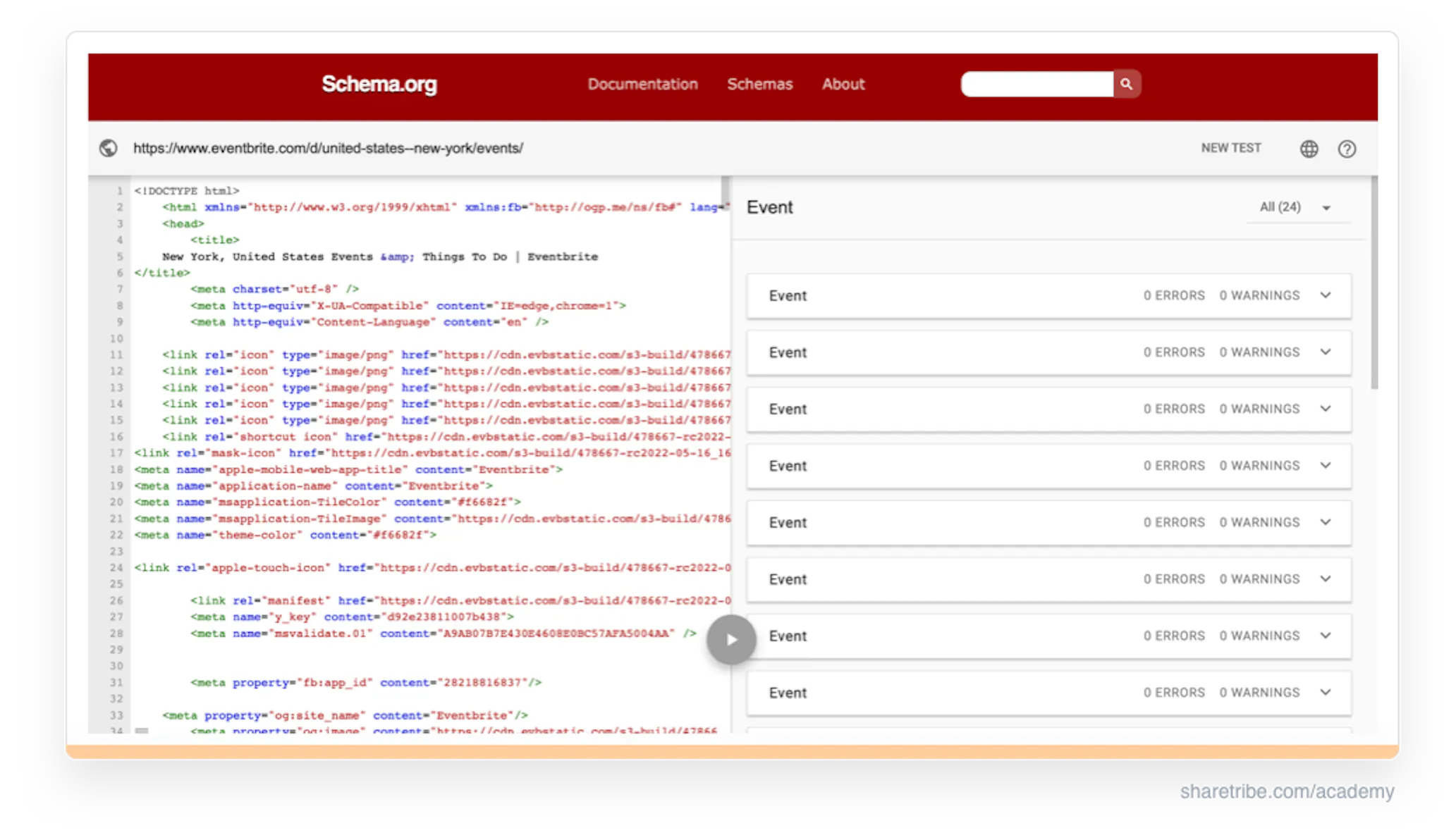Click the line with rel="mask-icon"

tap(432, 453)
